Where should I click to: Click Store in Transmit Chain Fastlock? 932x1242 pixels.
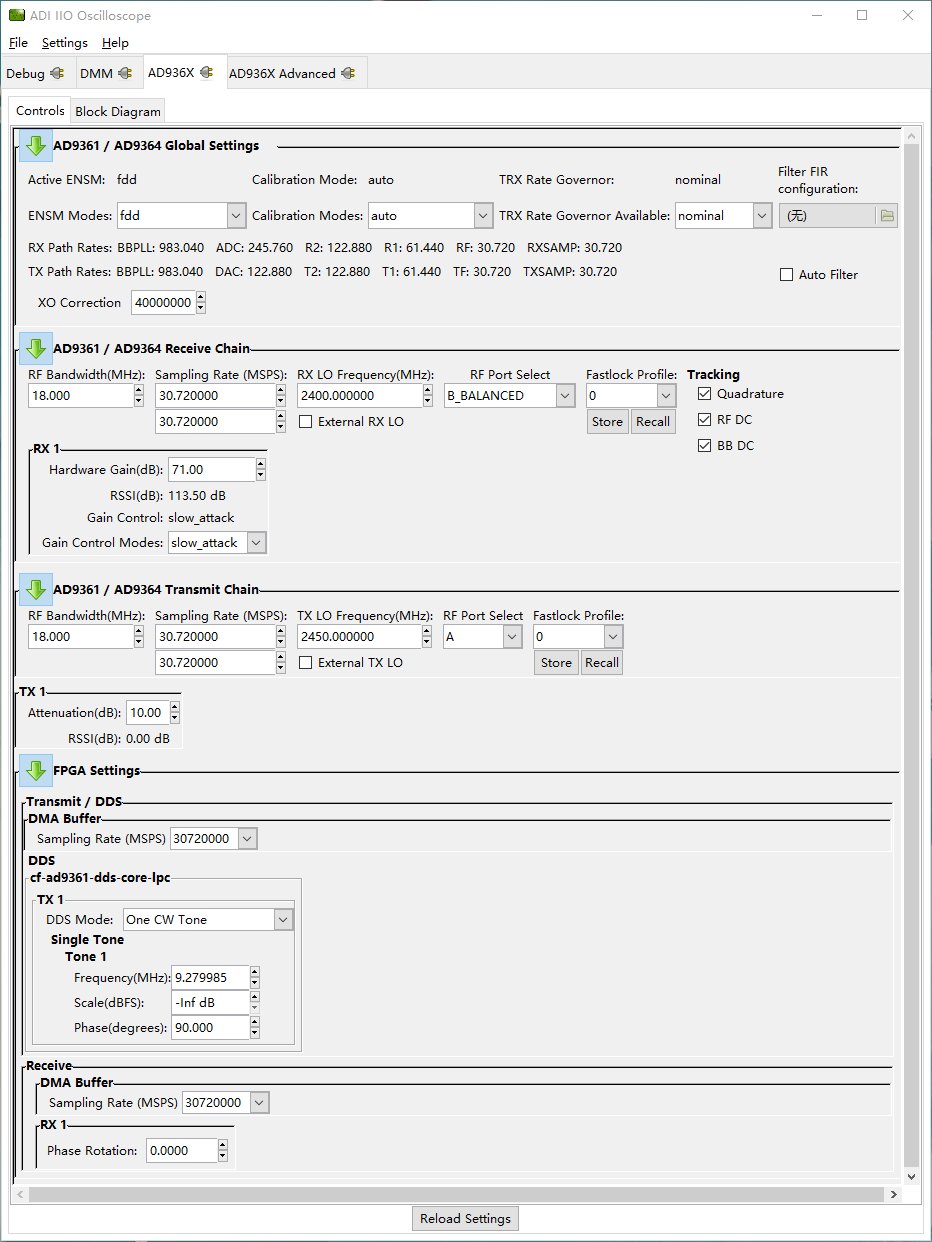coord(556,663)
